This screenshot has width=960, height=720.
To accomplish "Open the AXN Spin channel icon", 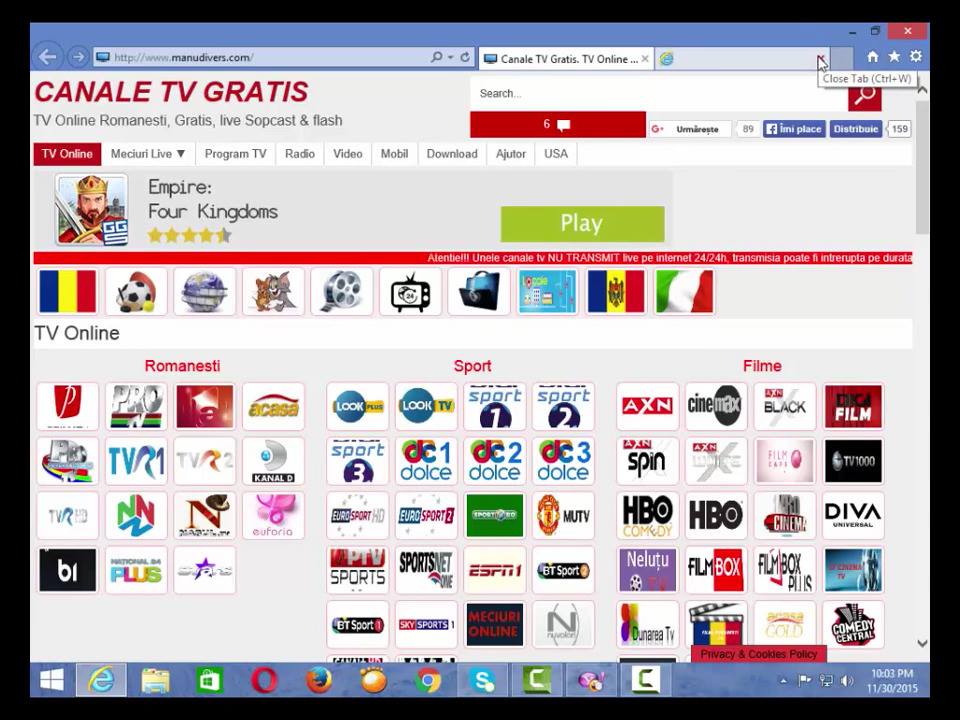I will click(648, 461).
